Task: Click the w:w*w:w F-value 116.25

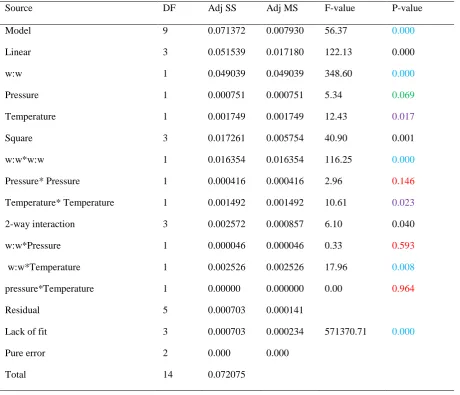Action: pyautogui.click(x=338, y=160)
